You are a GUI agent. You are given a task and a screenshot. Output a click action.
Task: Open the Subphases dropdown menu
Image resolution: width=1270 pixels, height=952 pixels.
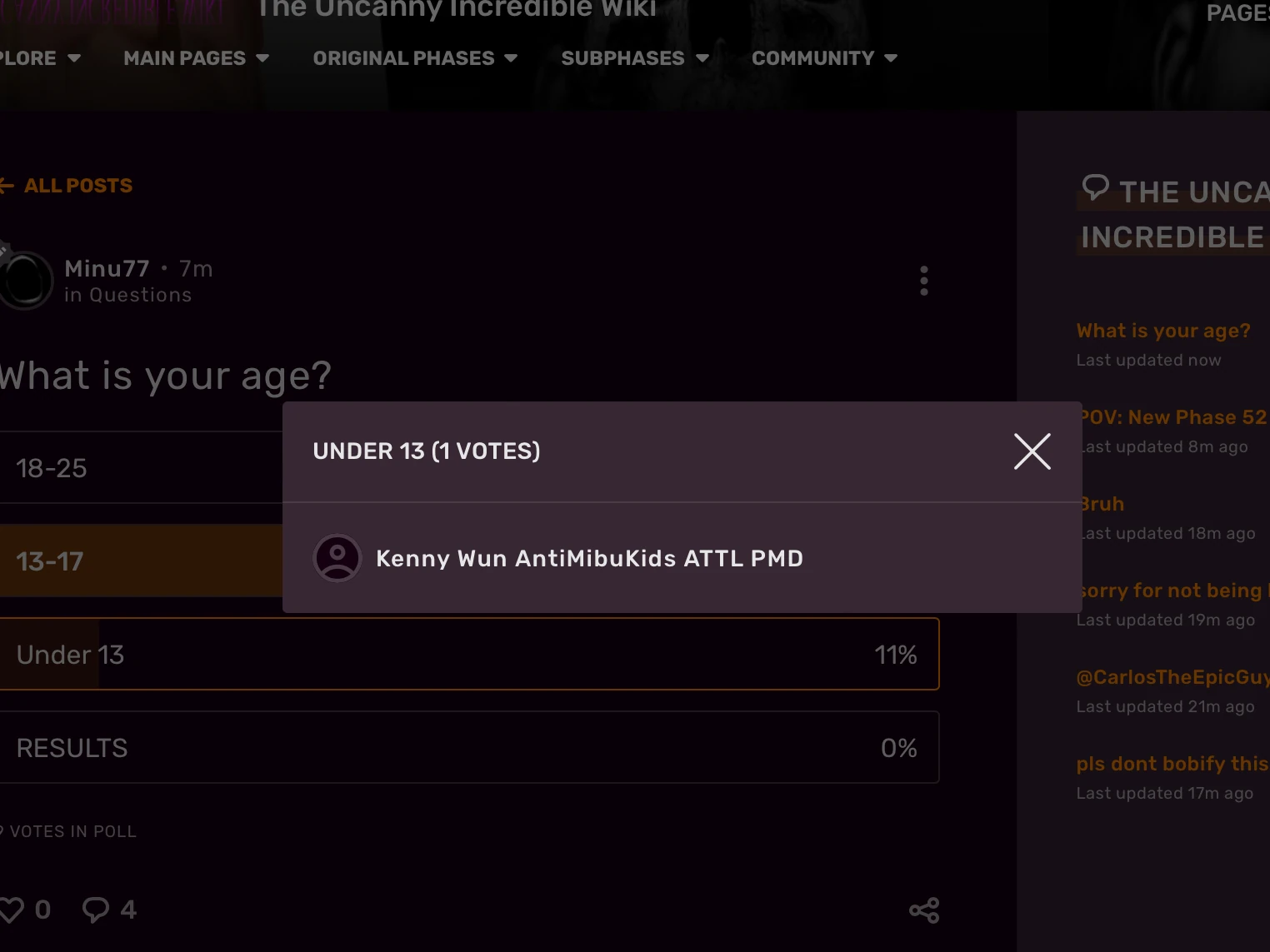635,58
